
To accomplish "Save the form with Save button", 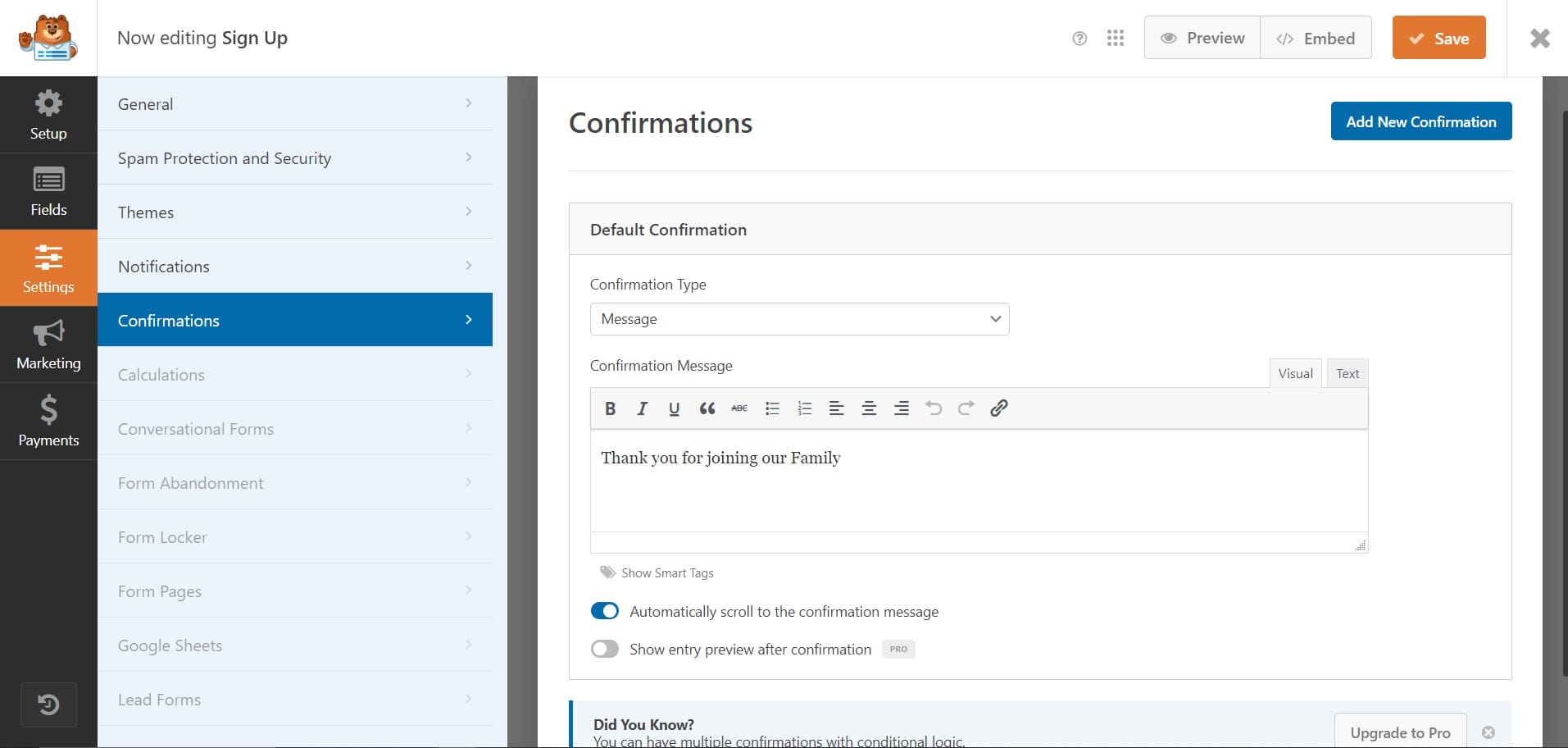I will click(x=1438, y=39).
